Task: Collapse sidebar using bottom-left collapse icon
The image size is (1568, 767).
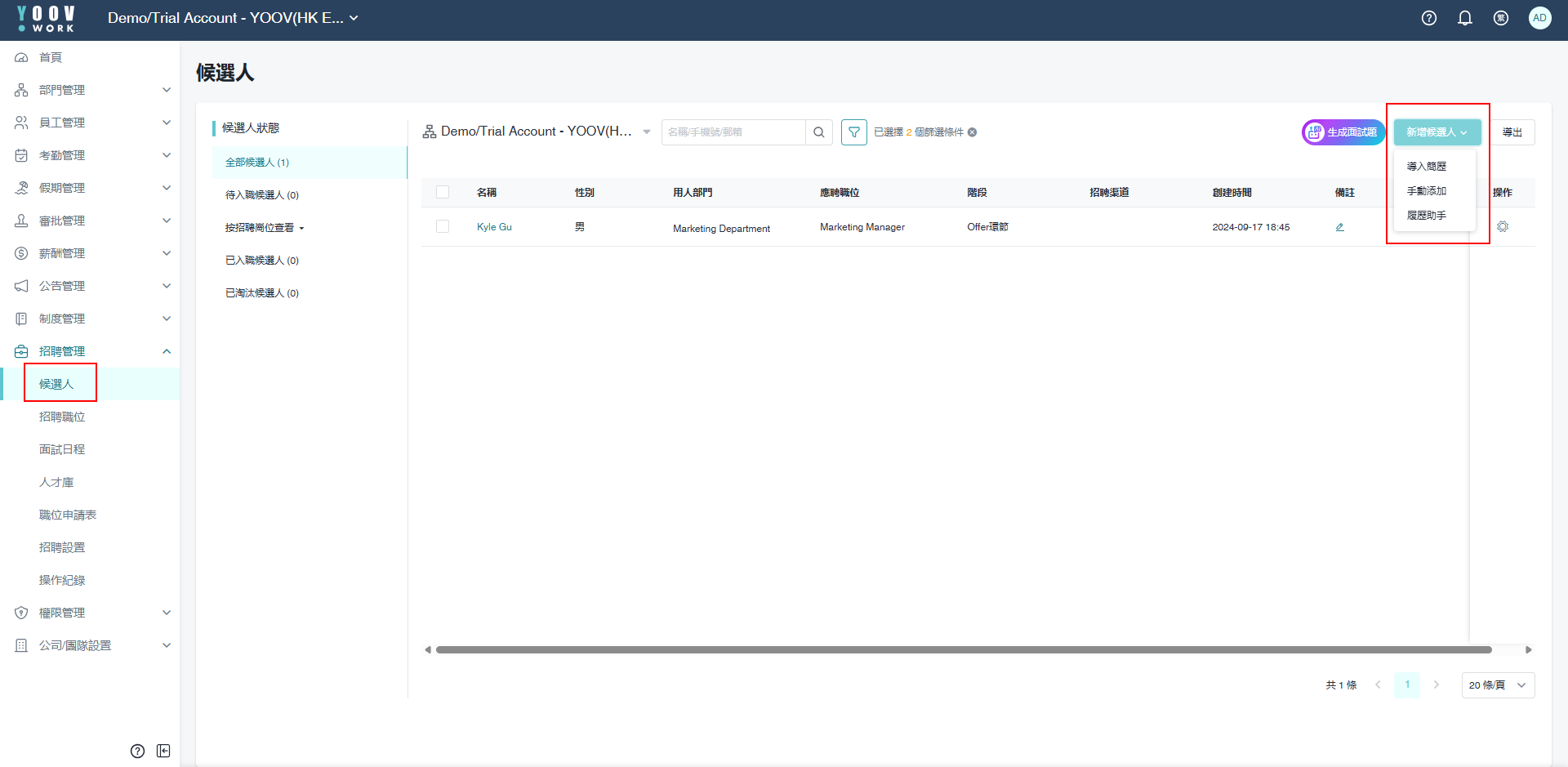Action: click(163, 751)
